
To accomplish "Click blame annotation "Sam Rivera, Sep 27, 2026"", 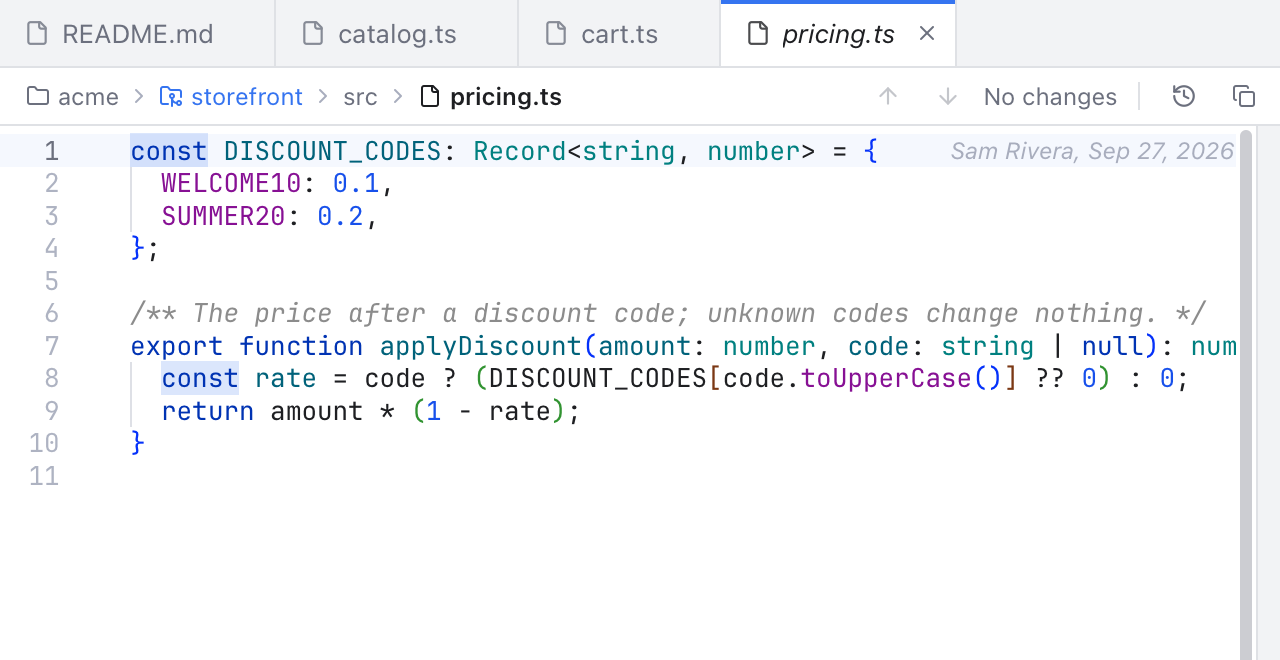I will [x=1092, y=151].
